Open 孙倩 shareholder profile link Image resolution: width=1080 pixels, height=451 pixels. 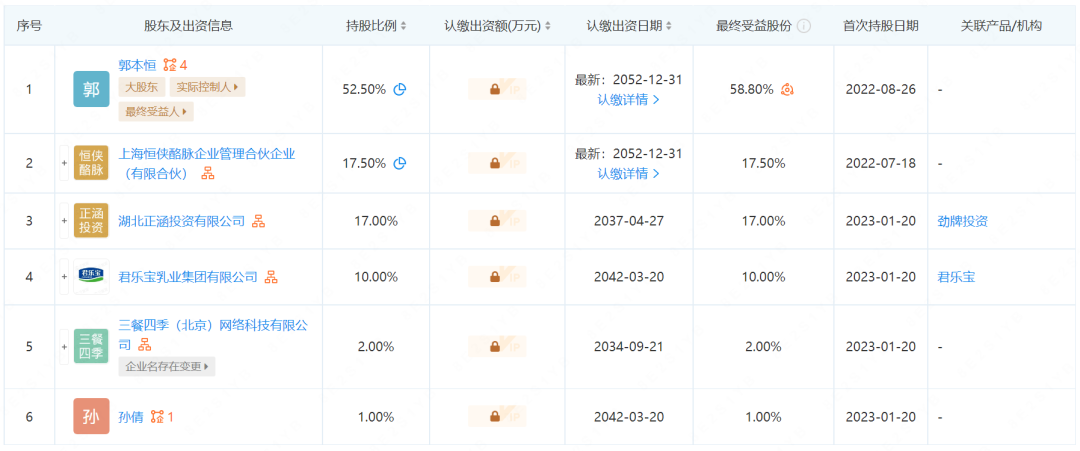point(131,417)
